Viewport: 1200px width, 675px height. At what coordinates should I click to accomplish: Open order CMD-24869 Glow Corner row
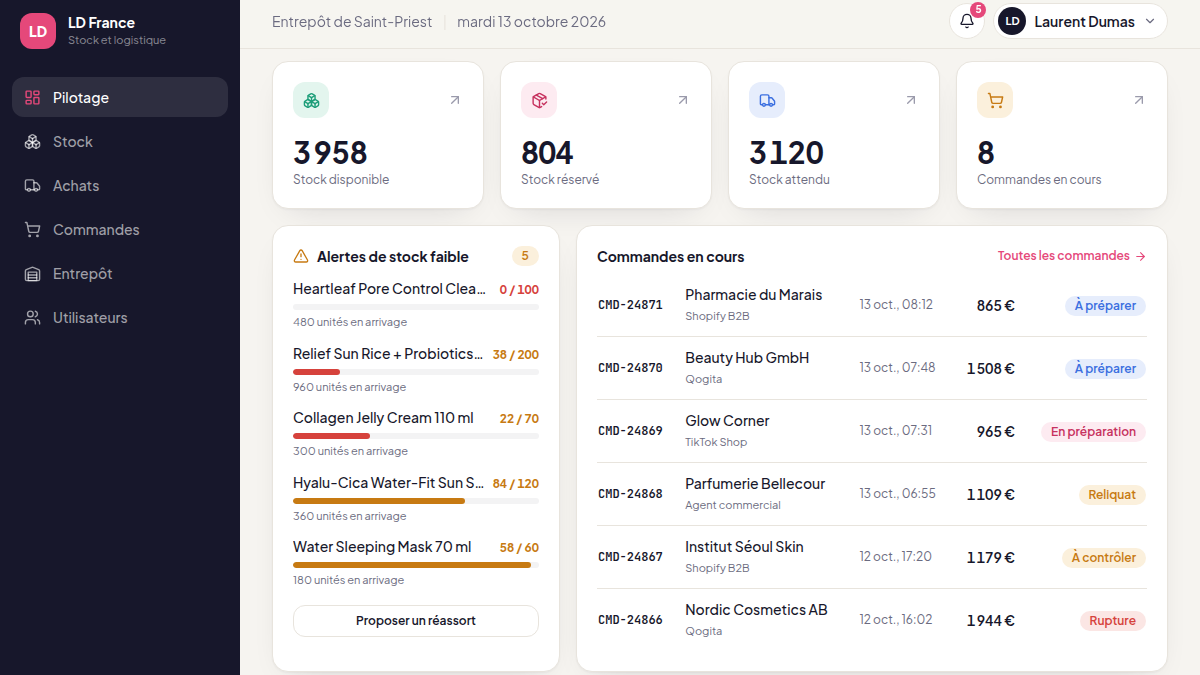(872, 431)
